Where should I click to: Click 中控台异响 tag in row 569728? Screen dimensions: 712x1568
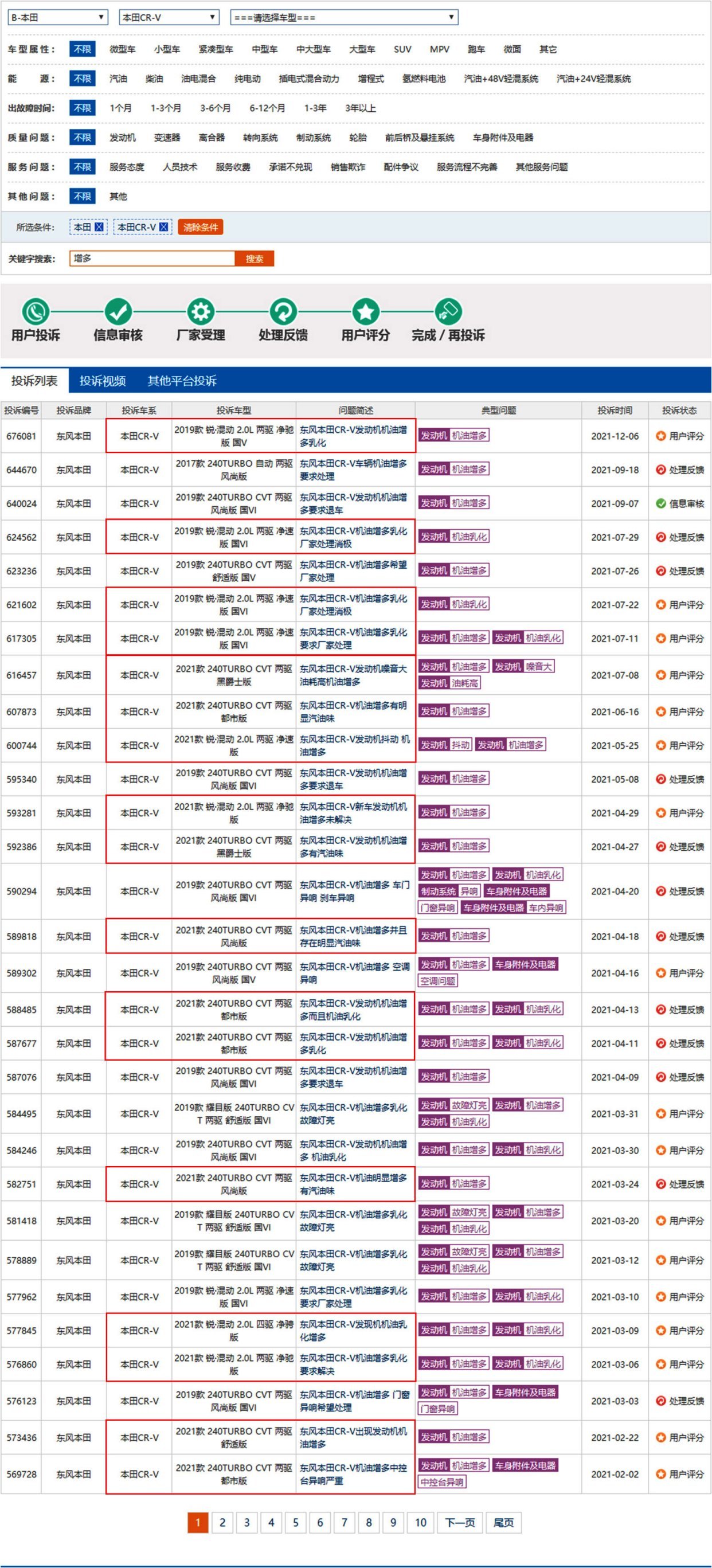(442, 1481)
